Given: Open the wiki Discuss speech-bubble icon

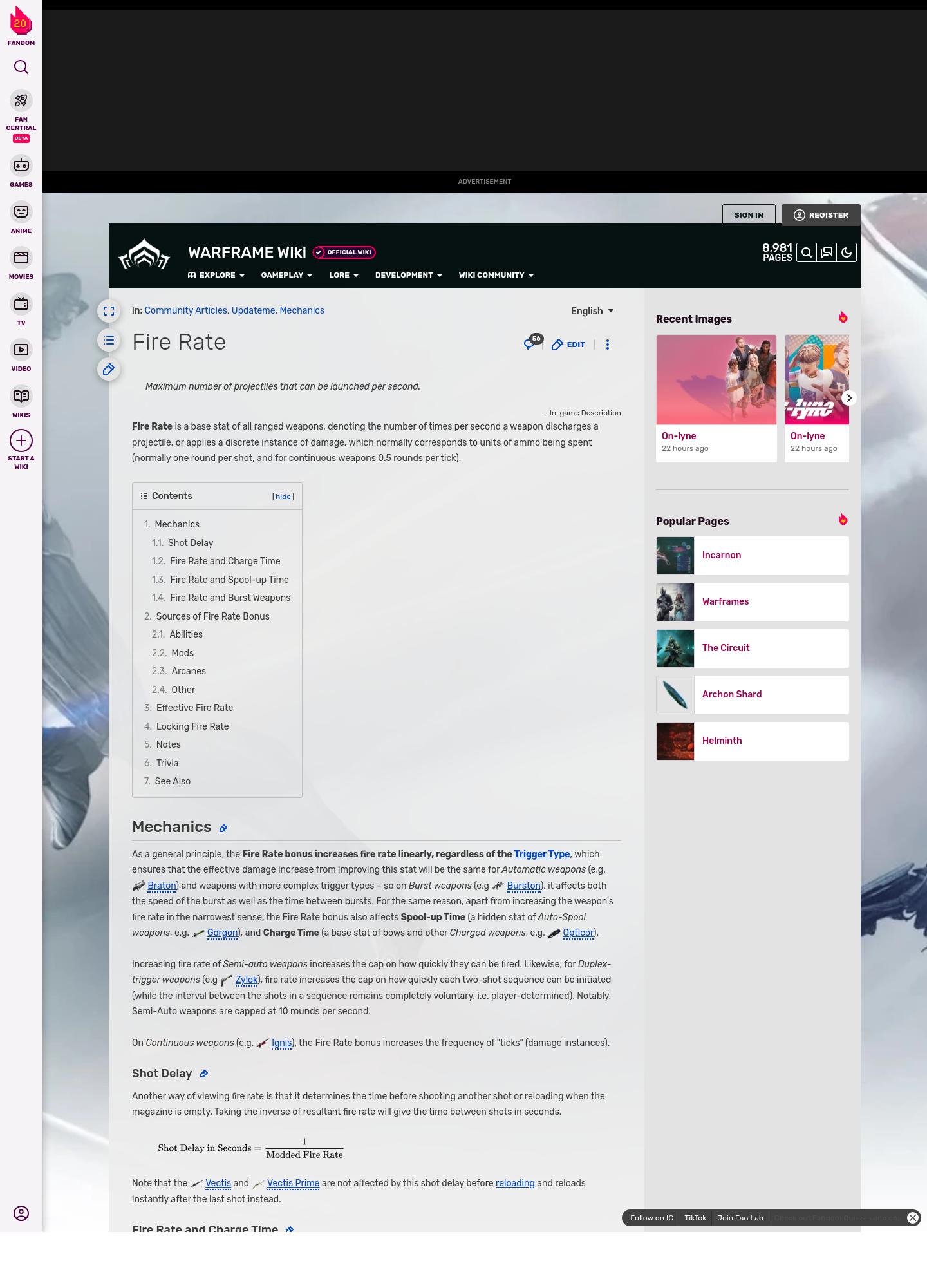Looking at the screenshot, I should click(827, 252).
